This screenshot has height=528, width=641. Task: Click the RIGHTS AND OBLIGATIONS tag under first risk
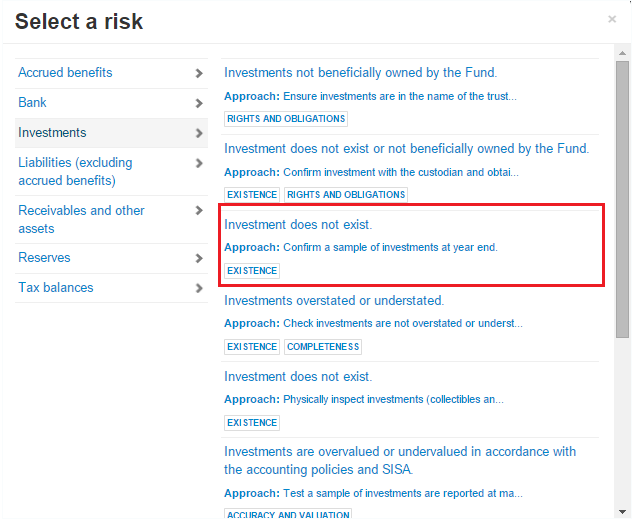tap(286, 119)
